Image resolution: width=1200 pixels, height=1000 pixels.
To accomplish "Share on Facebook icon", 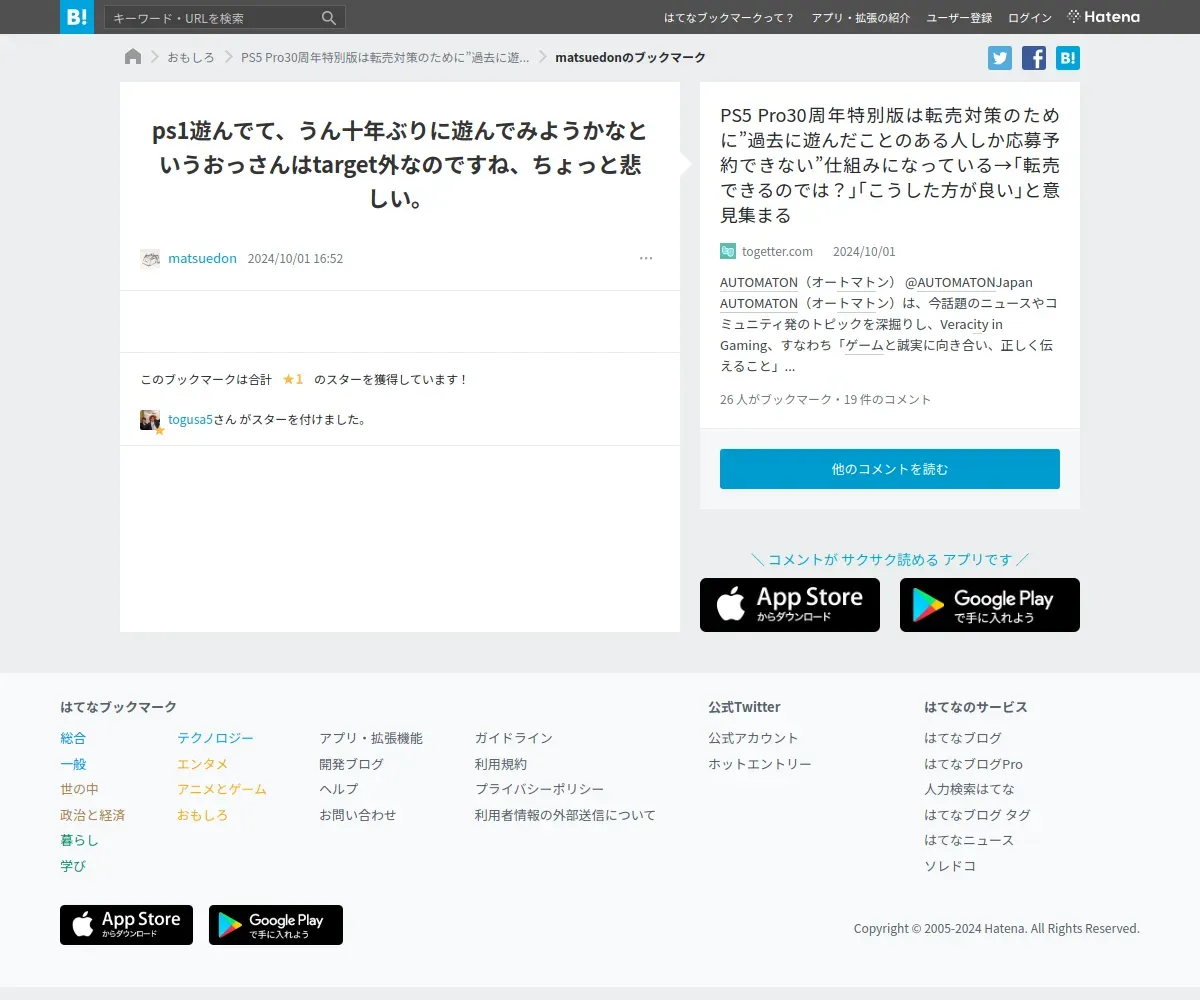I will 1034,58.
